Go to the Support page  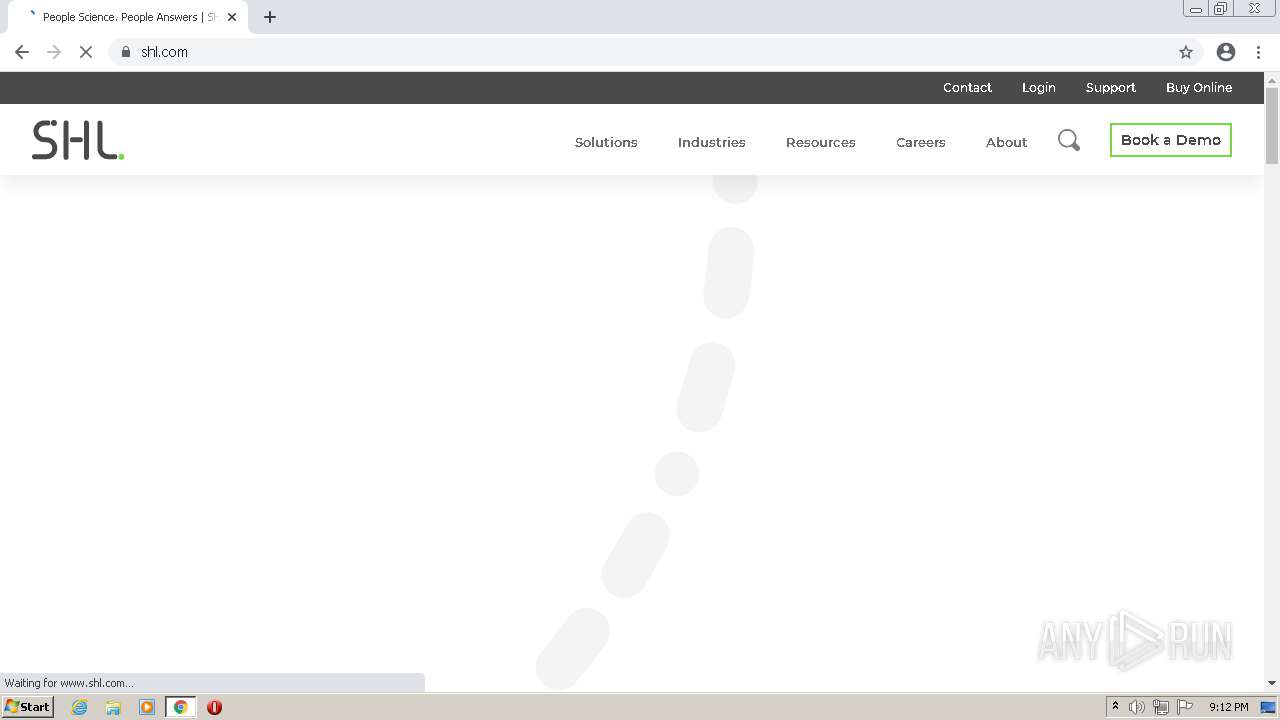pyautogui.click(x=1111, y=88)
